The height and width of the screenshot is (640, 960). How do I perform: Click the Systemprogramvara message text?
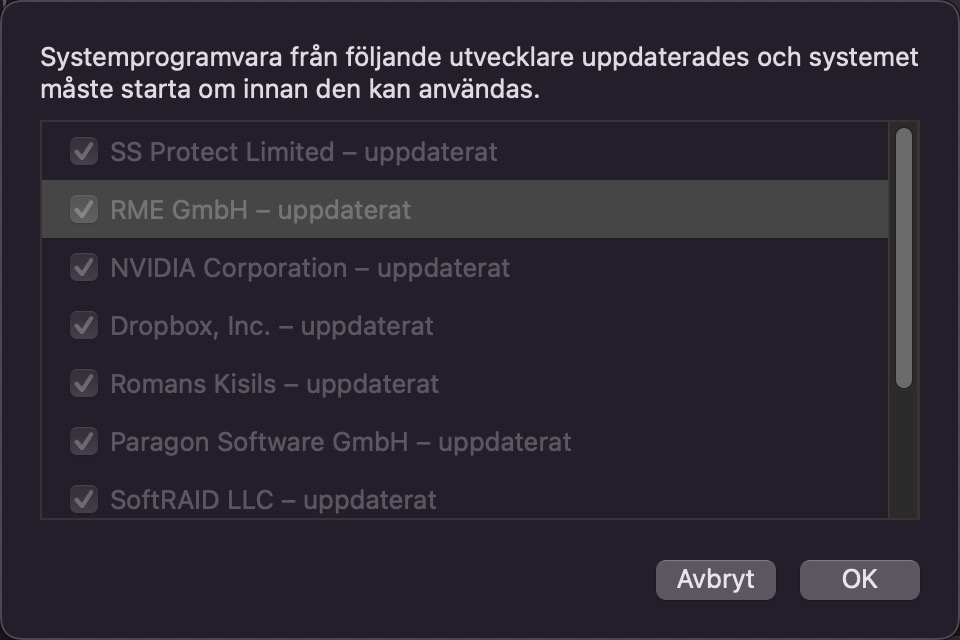tap(478, 73)
